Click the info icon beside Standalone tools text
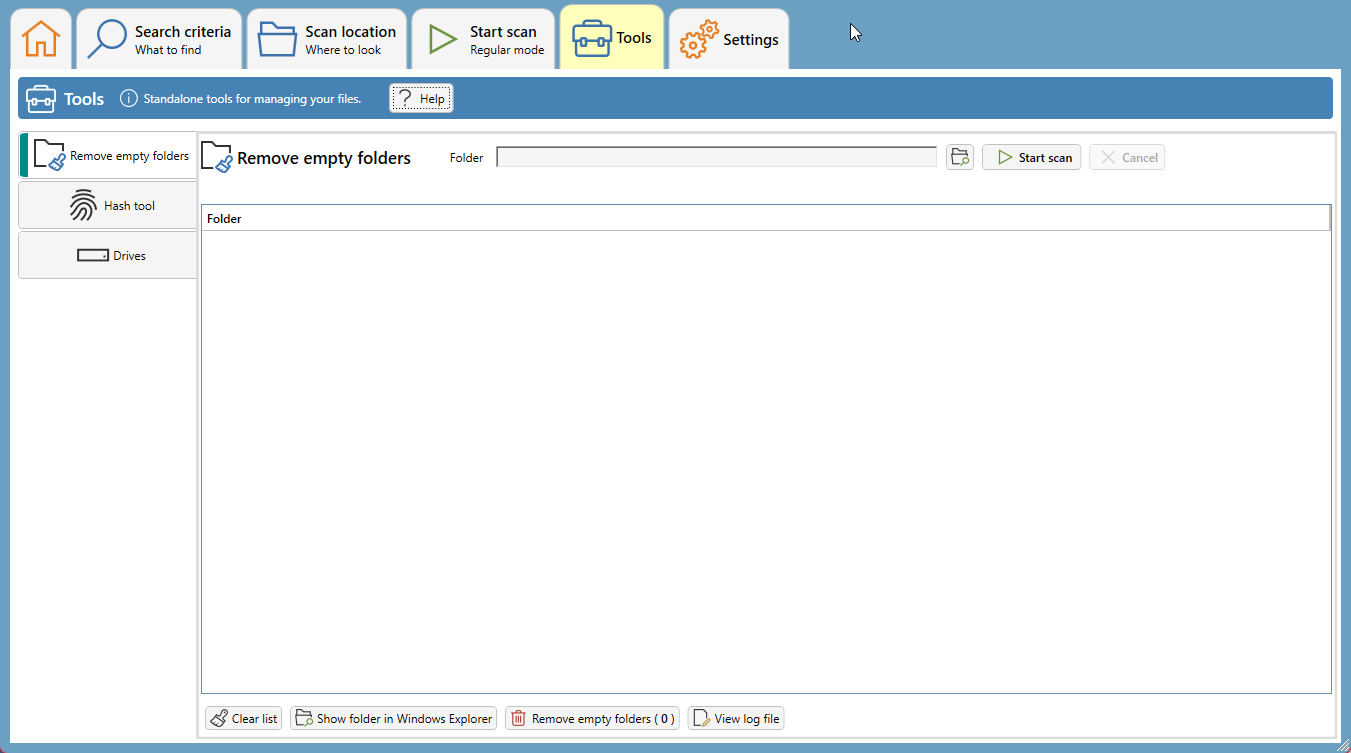Viewport: 1351px width, 753px height. [x=129, y=98]
